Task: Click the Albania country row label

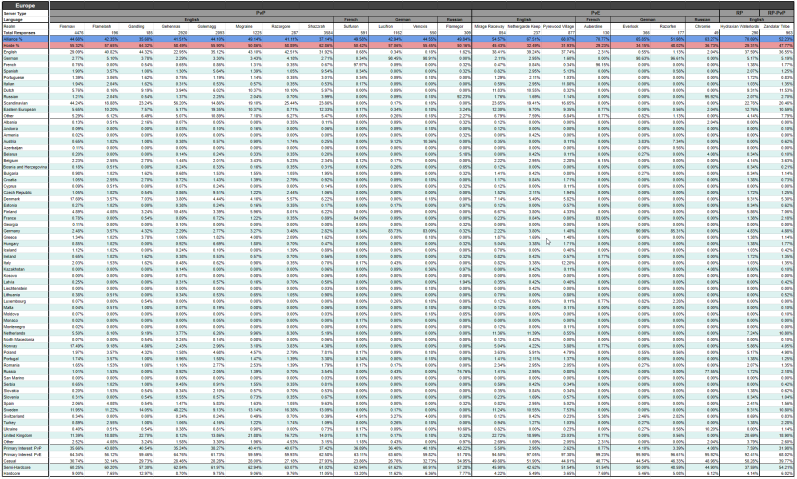Action: (10, 122)
